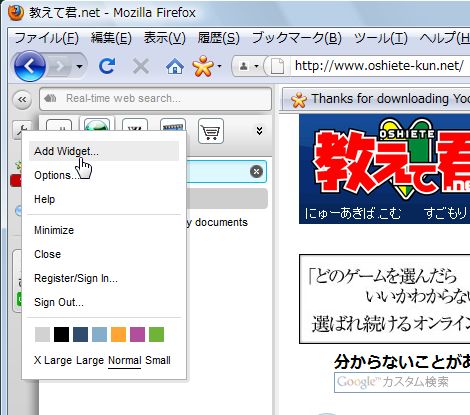Collapse the sidebar with double-chevron button

tap(22, 99)
